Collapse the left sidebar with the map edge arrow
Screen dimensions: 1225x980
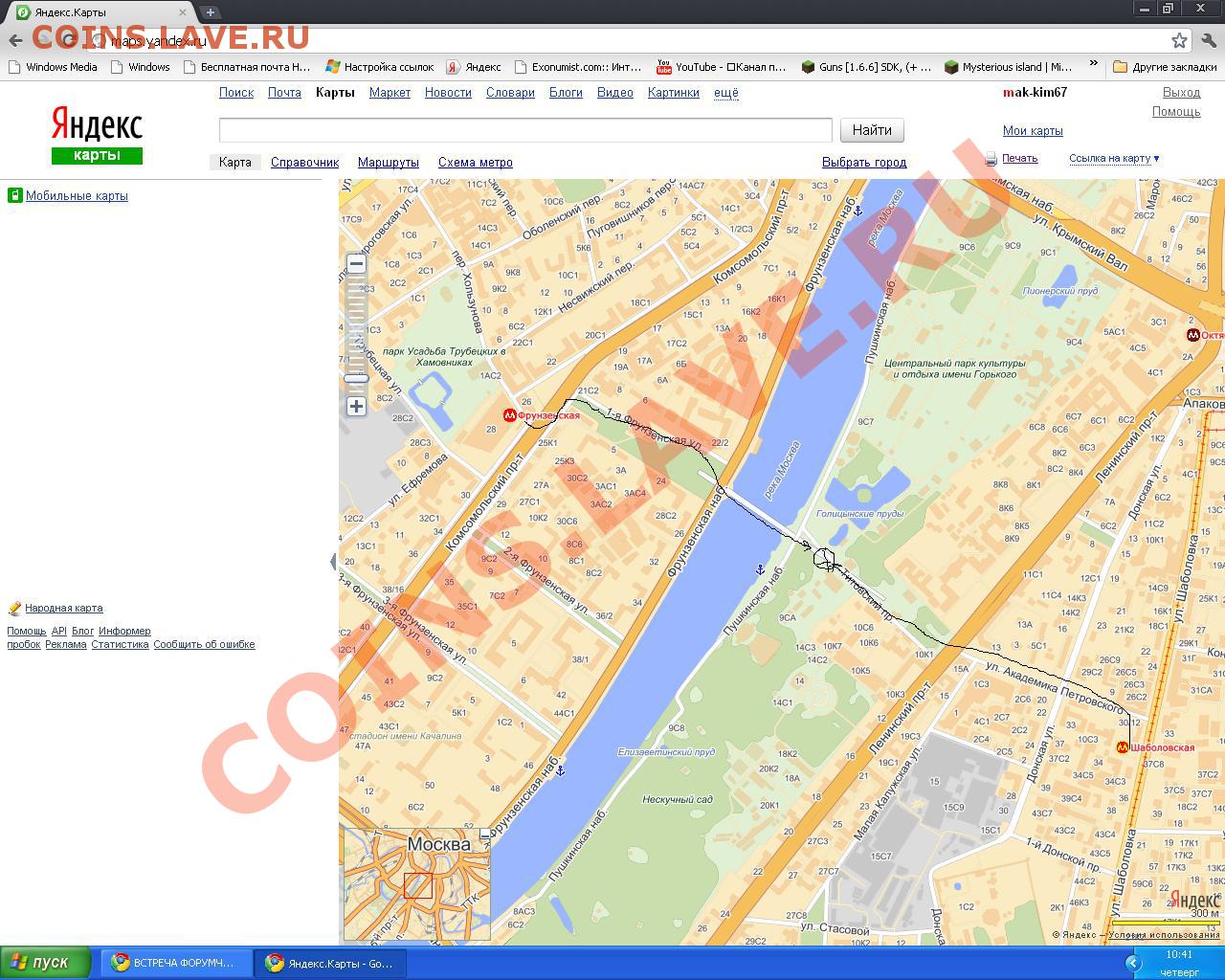pos(334,562)
